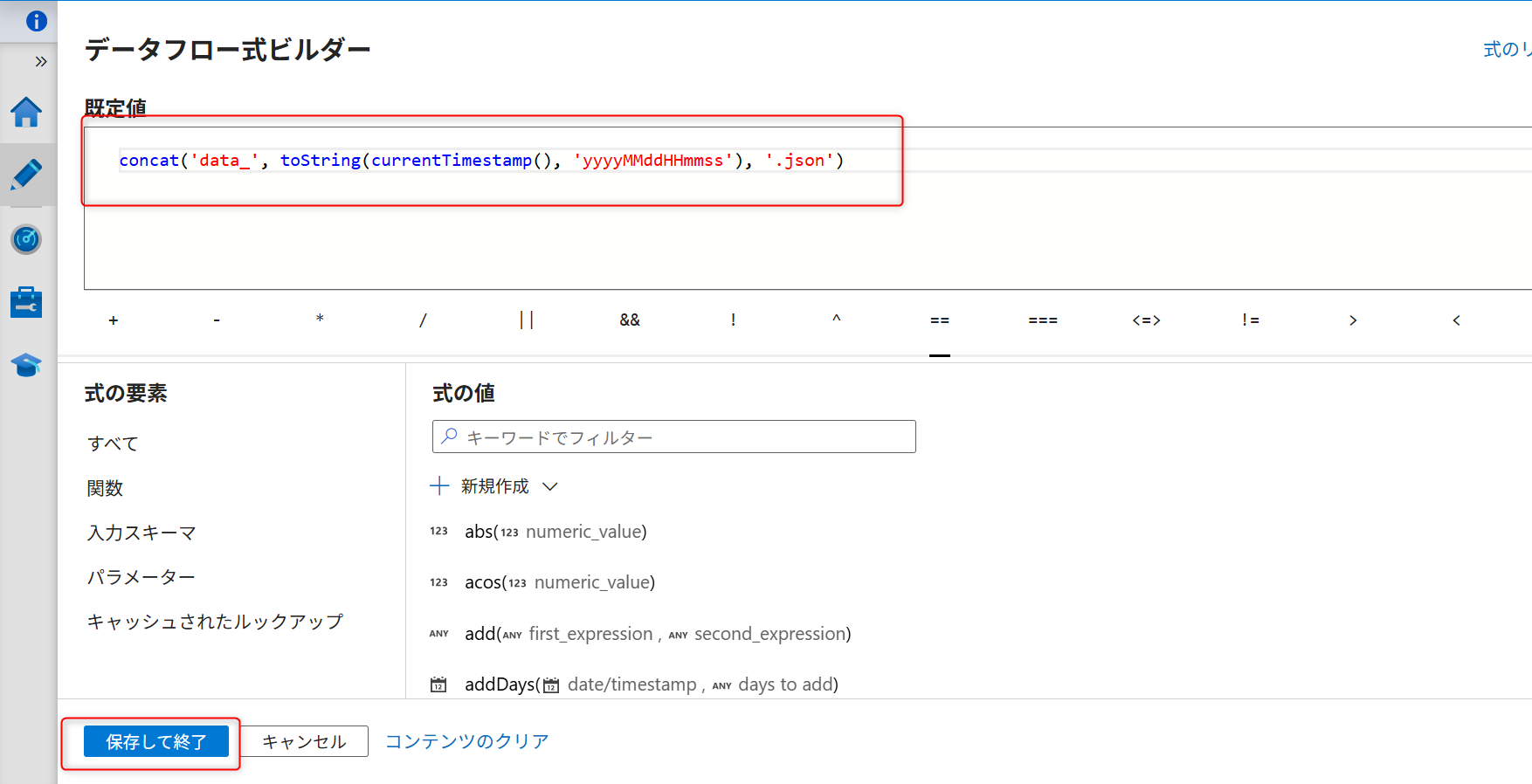
Task: Click the plus icon beside 新規作成
Action: tap(439, 486)
